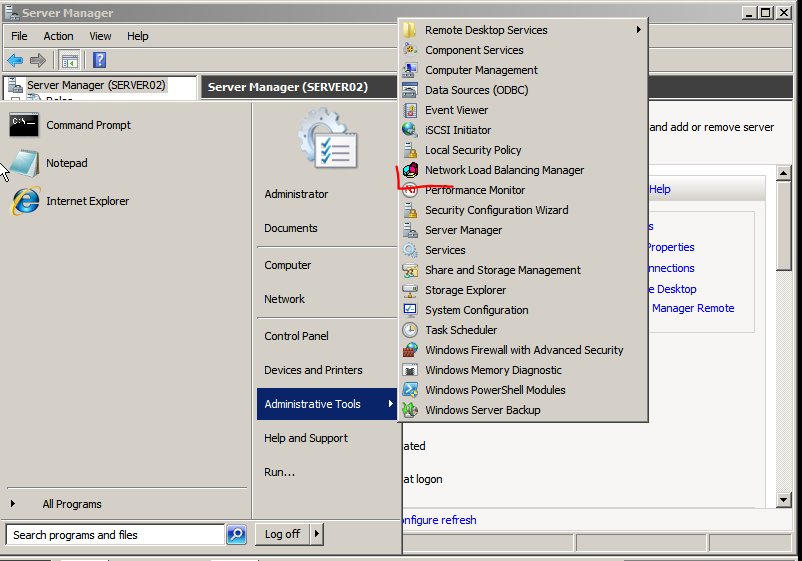Click the Manager Remote link
Screen dimensions: 802x561
693,308
